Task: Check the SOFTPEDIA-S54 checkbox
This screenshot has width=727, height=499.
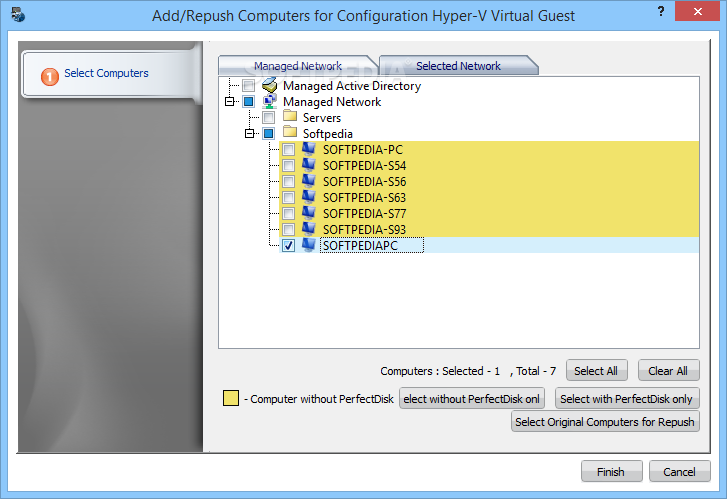Action: coord(288,166)
